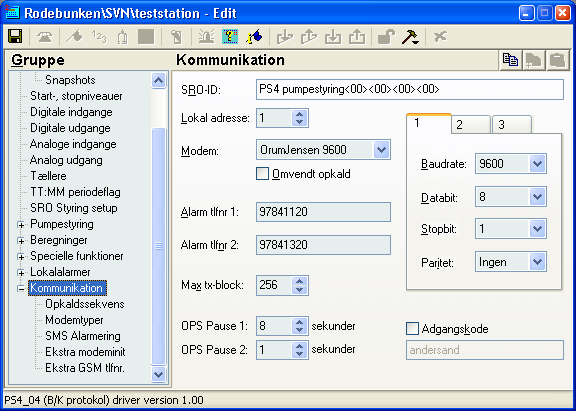Image resolution: width=576 pixels, height=411 pixels.
Task: Switch to port tab 2
Action: point(471,124)
